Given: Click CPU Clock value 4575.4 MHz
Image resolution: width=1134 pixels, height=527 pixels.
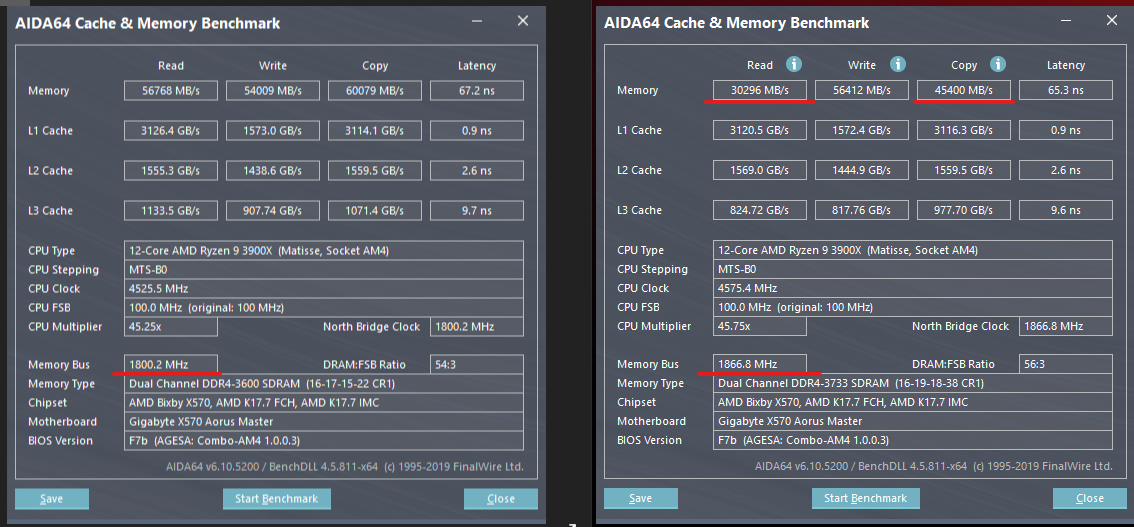Looking at the screenshot, I should [x=912, y=288].
